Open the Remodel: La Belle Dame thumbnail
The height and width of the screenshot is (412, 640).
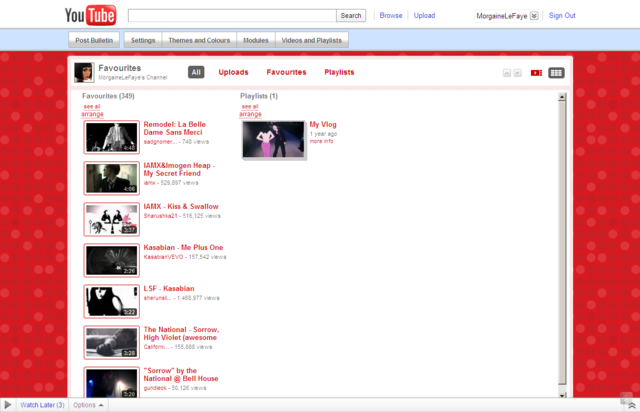pyautogui.click(x=111, y=137)
